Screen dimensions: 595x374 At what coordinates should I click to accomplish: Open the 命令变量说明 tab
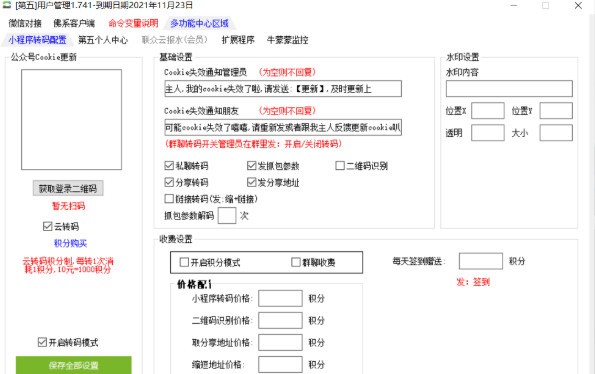(x=133, y=23)
